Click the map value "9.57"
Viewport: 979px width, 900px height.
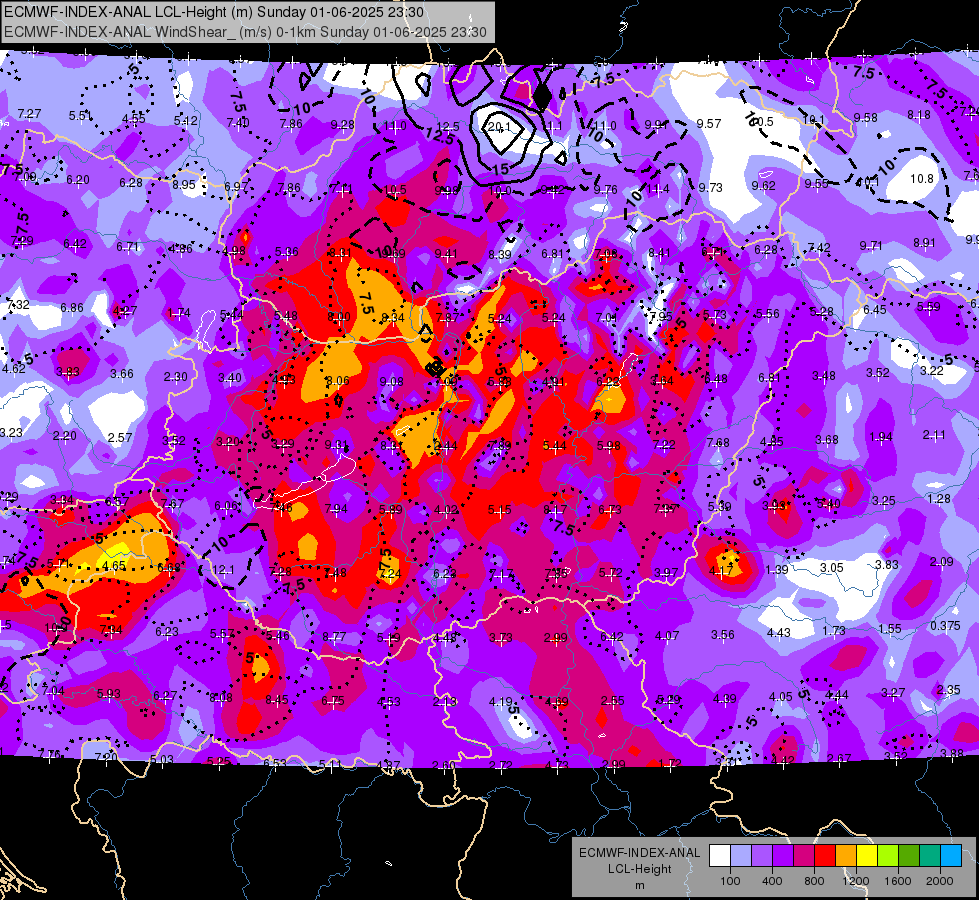(709, 124)
